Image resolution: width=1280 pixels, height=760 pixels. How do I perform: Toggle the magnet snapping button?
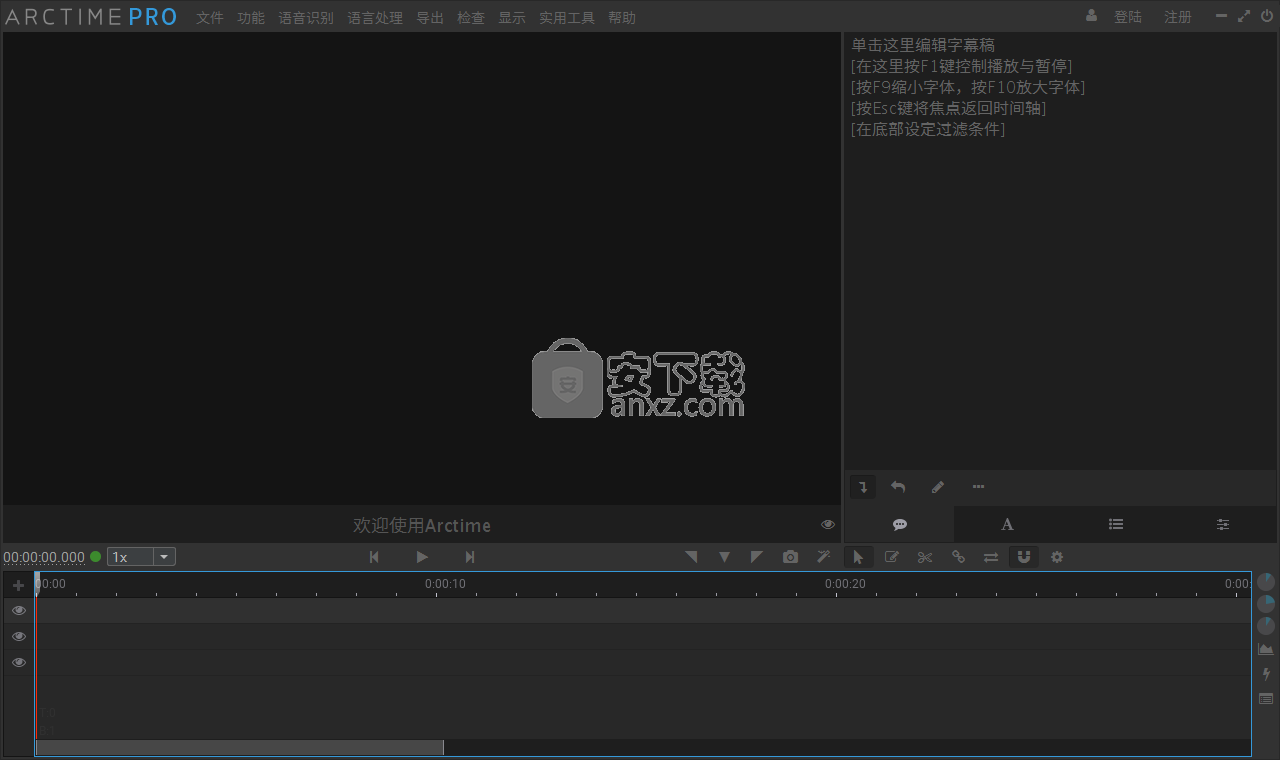click(x=1024, y=557)
